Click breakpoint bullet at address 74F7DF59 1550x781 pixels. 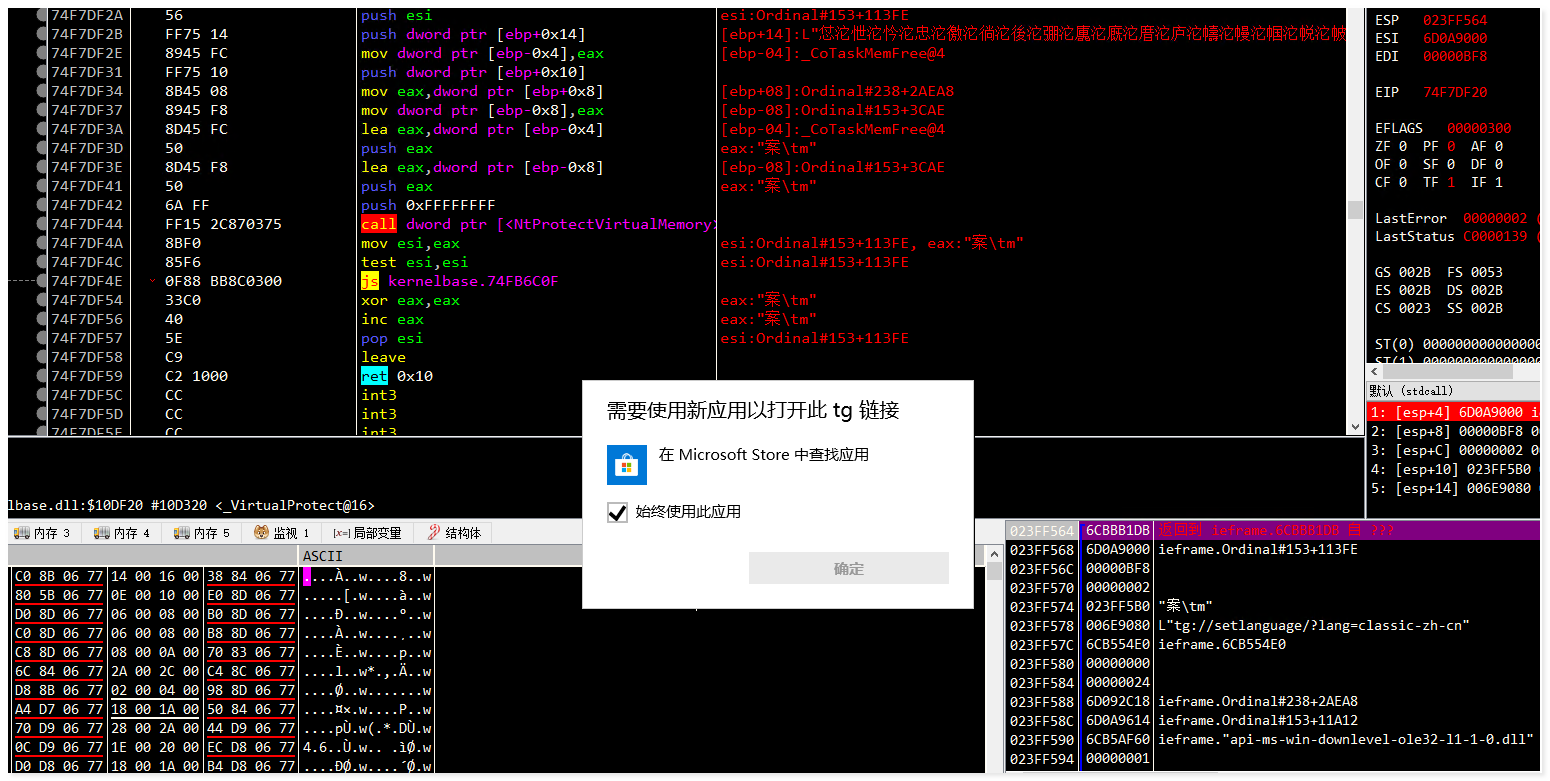click(x=41, y=376)
